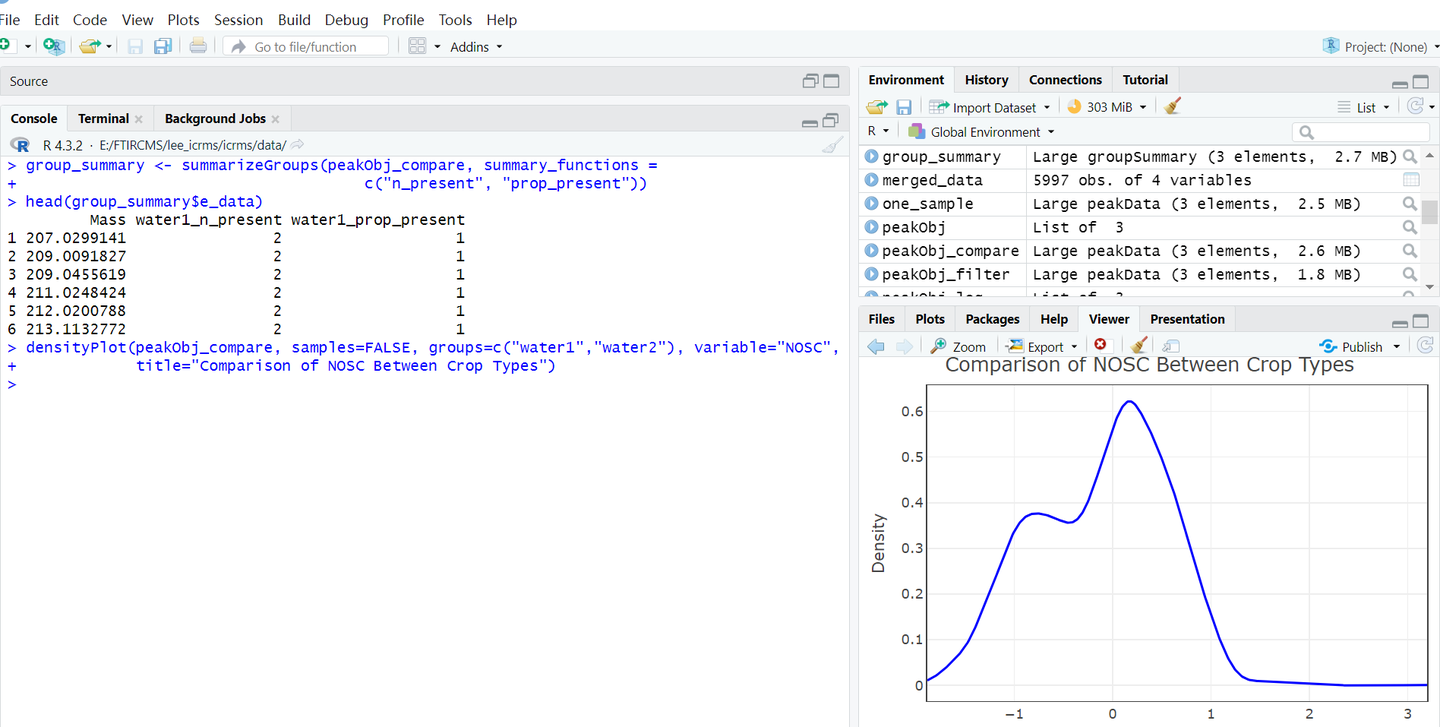Clear console with the broom icon

(x=832, y=145)
